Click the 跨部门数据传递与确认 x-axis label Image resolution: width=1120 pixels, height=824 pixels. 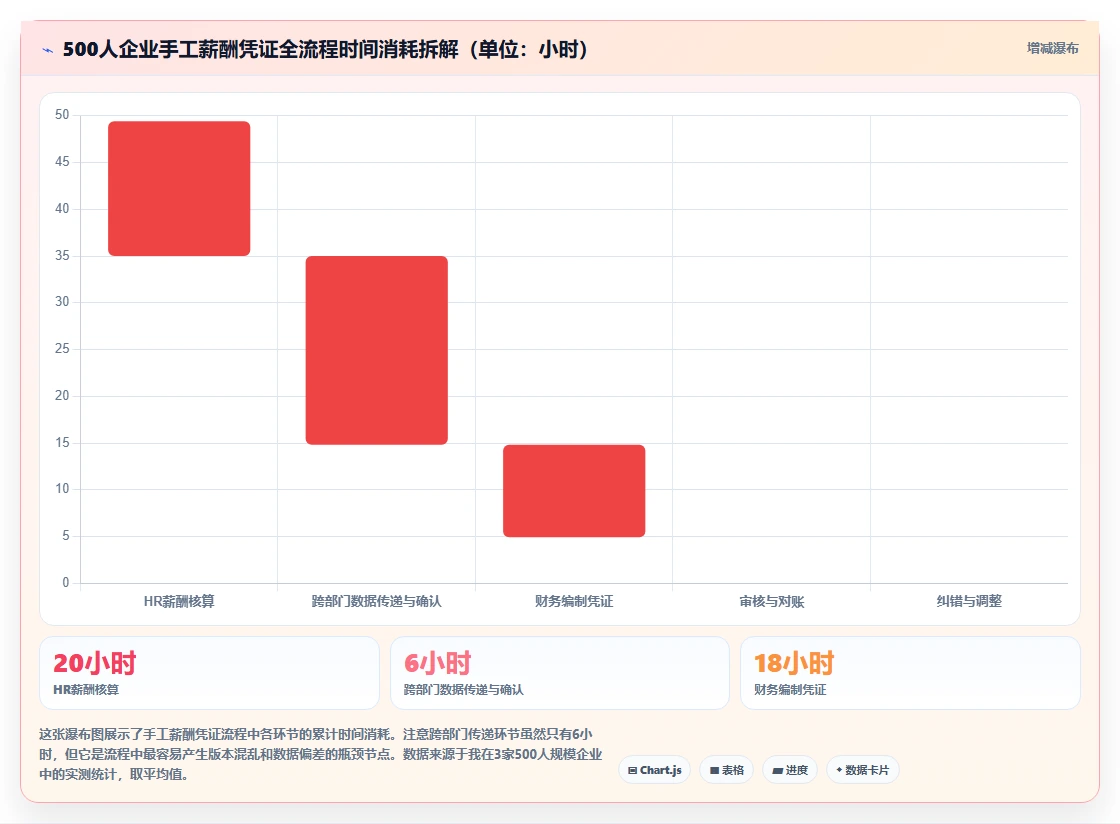[376, 601]
